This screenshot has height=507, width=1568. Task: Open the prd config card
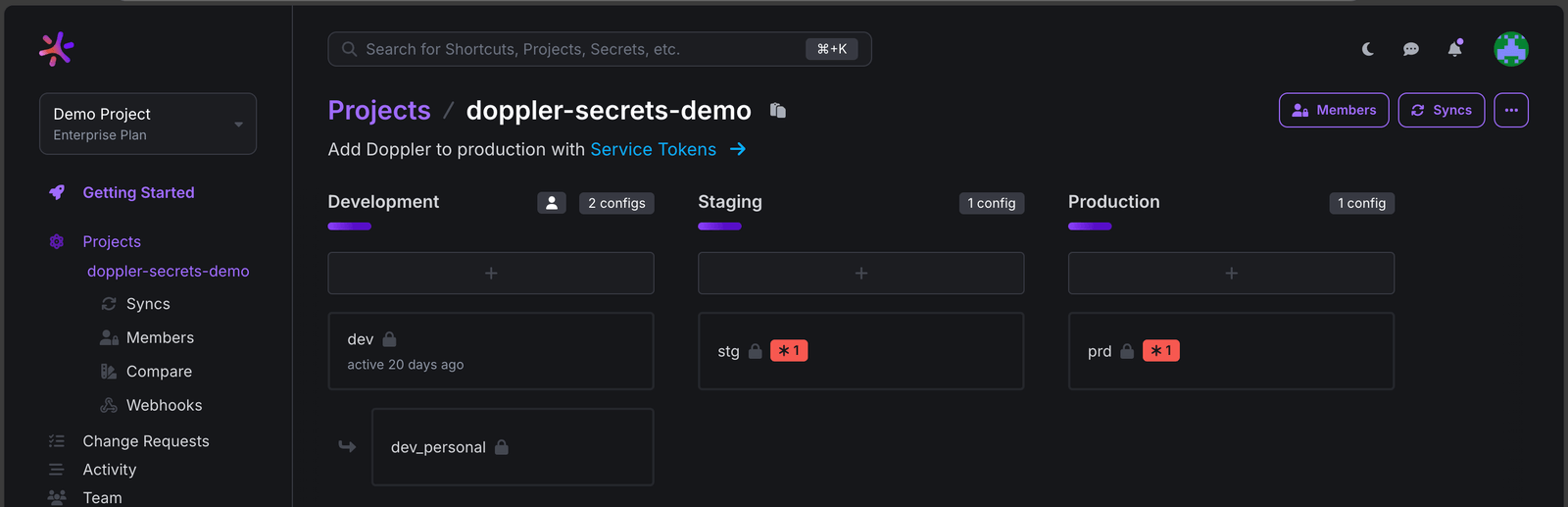point(1231,351)
